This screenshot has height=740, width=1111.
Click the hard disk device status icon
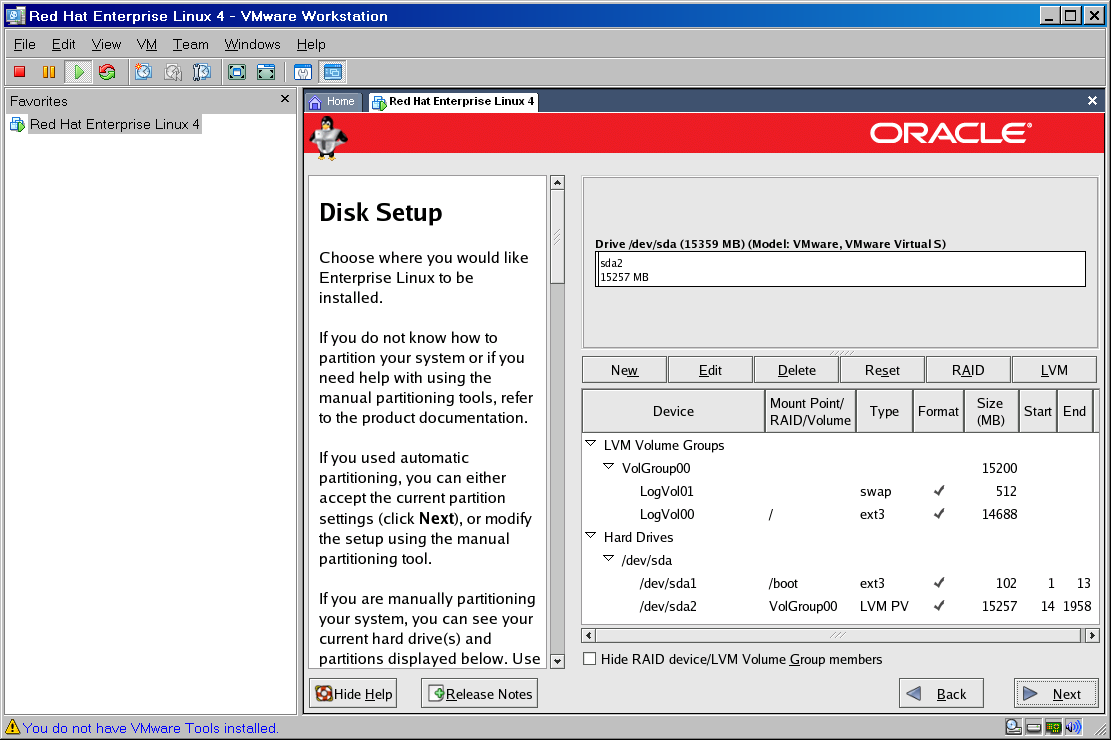pyautogui.click(x=1034, y=727)
